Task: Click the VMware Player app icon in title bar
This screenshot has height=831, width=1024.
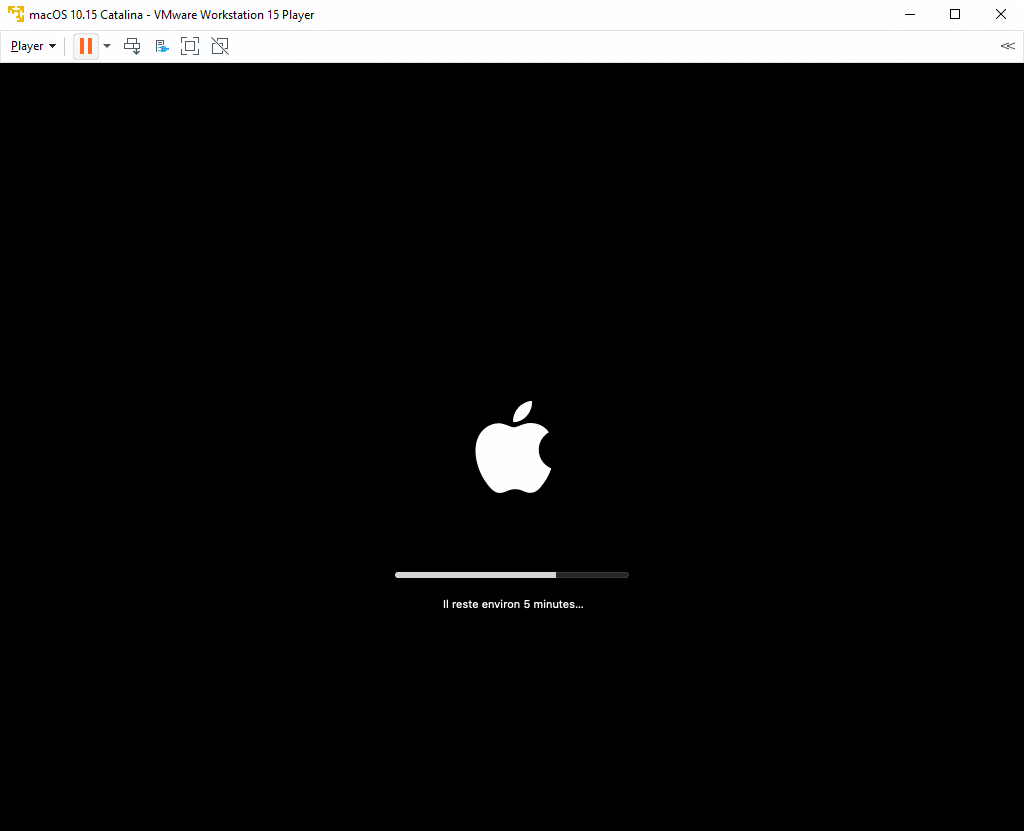Action: pos(16,14)
